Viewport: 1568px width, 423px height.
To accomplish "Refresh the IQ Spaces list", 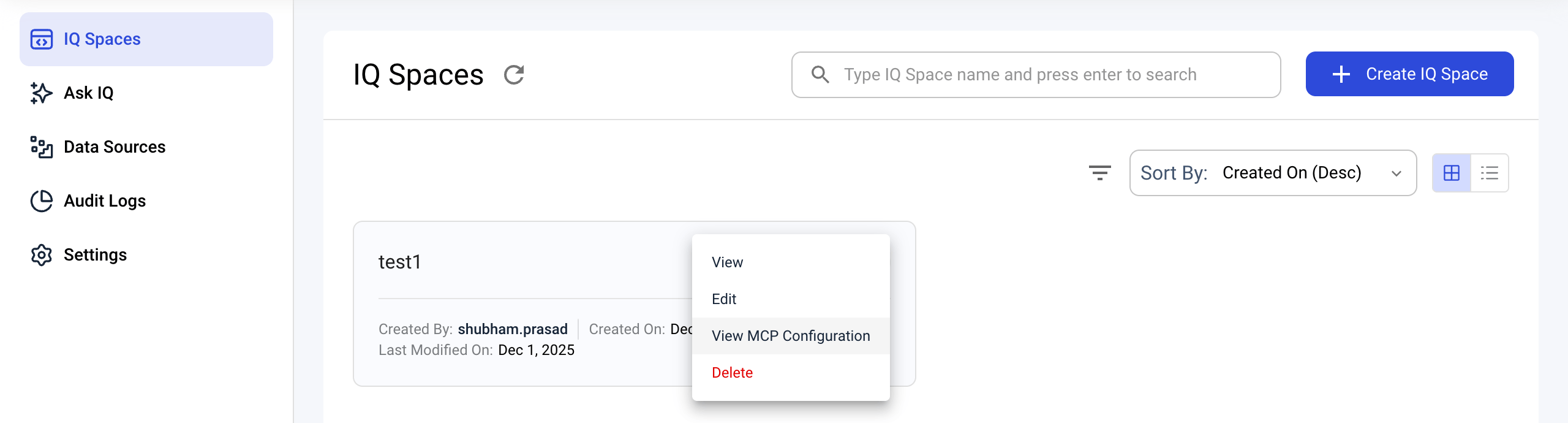I will tap(514, 74).
